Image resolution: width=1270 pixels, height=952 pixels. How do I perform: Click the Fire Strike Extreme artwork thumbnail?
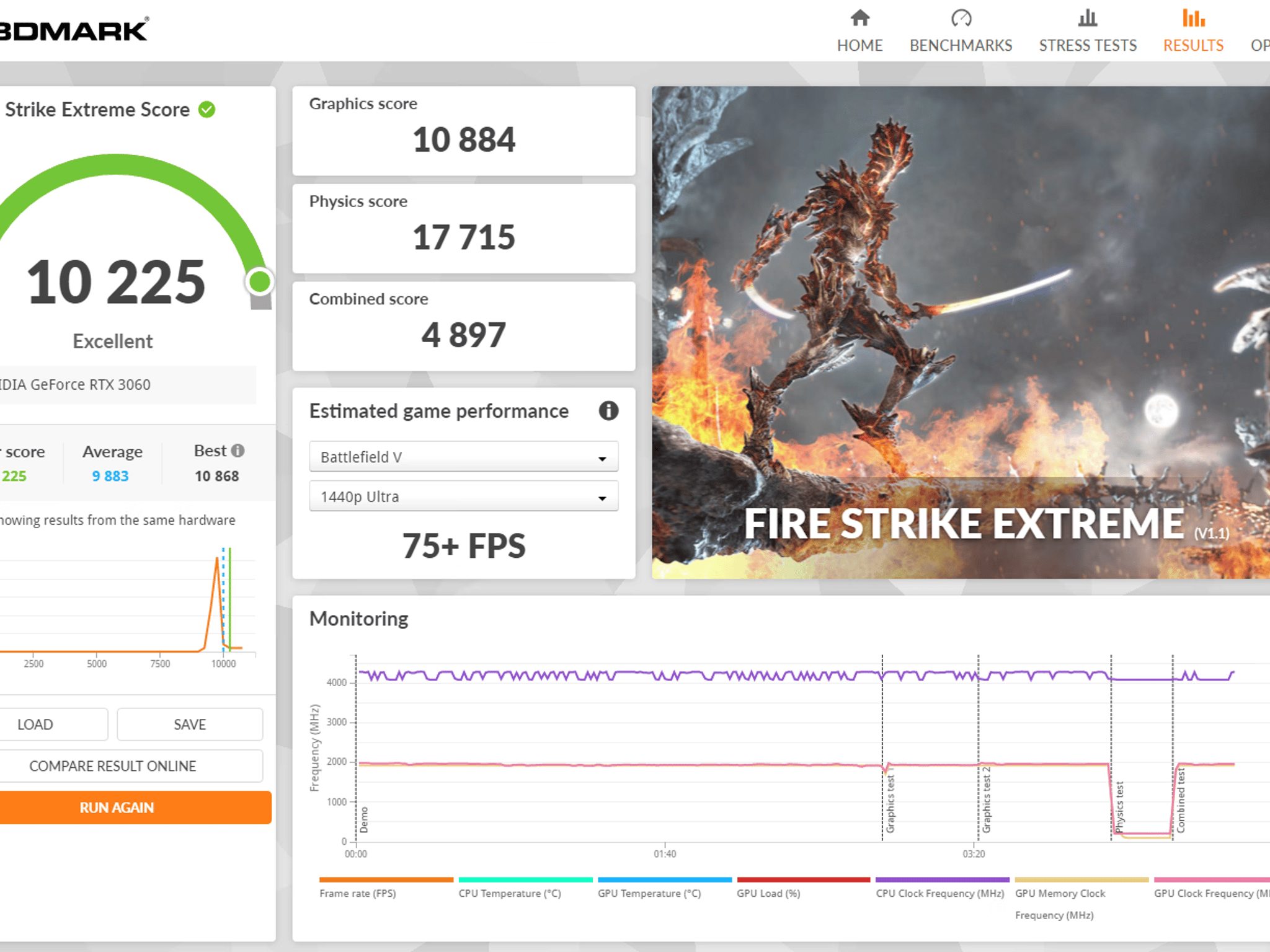[961, 332]
